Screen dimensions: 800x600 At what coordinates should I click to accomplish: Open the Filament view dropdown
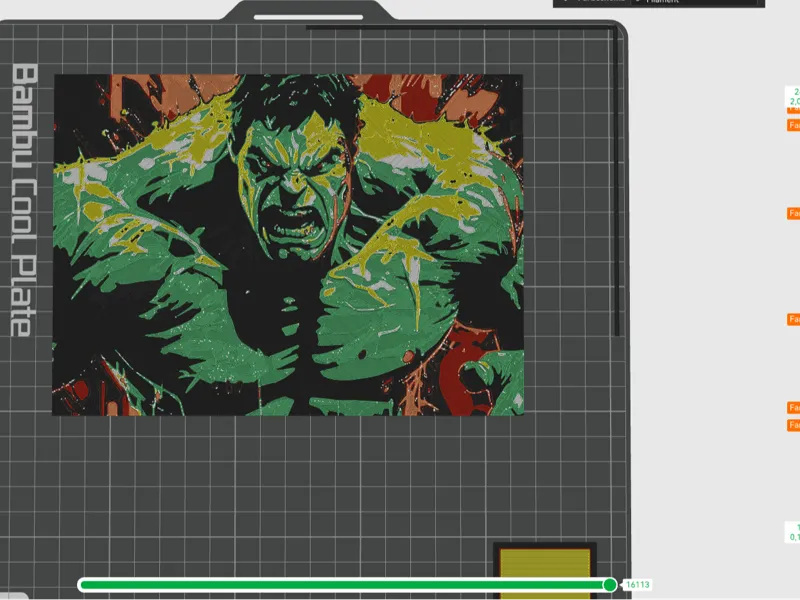click(696, 2)
